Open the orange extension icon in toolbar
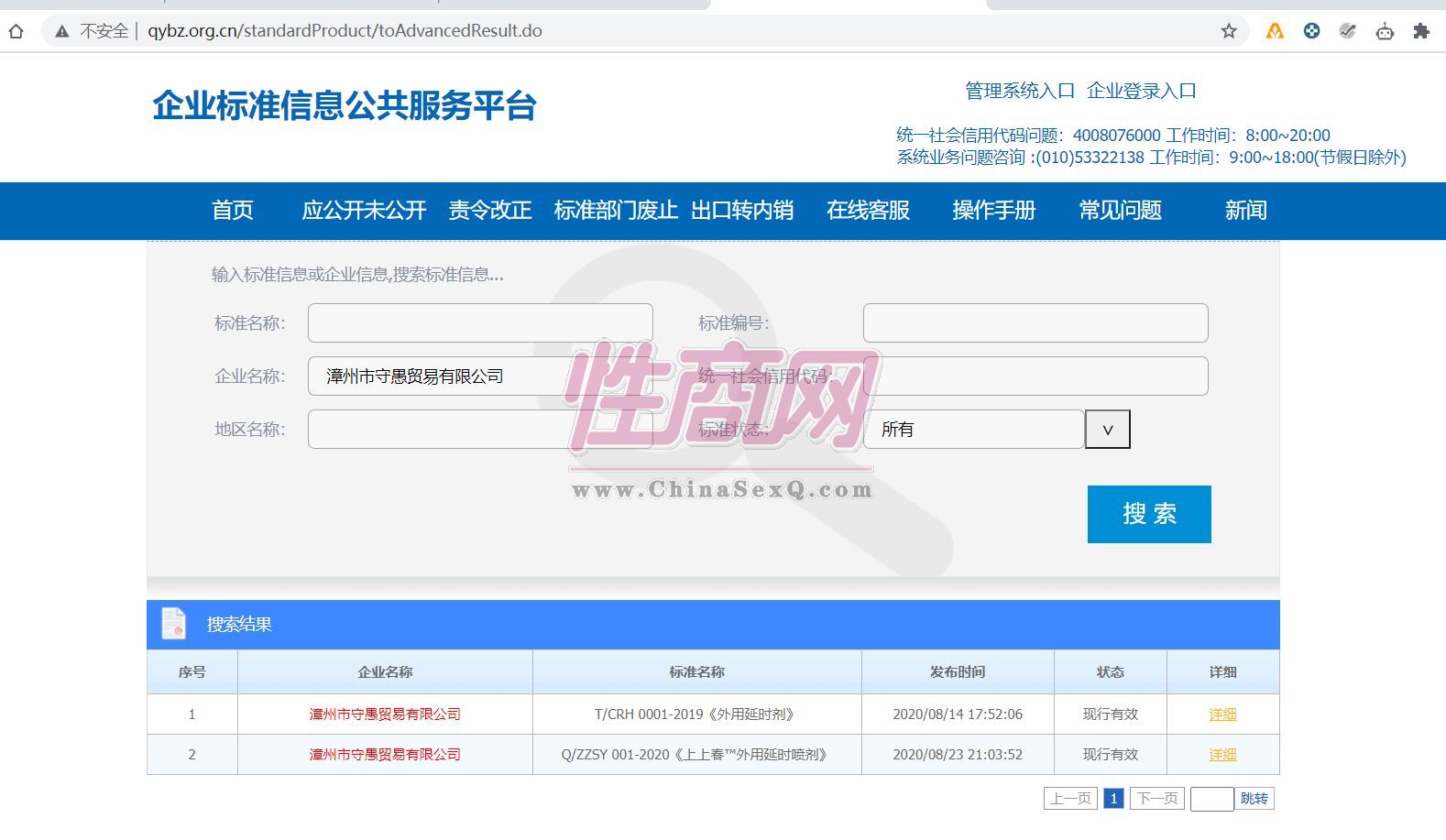 coord(1275,31)
